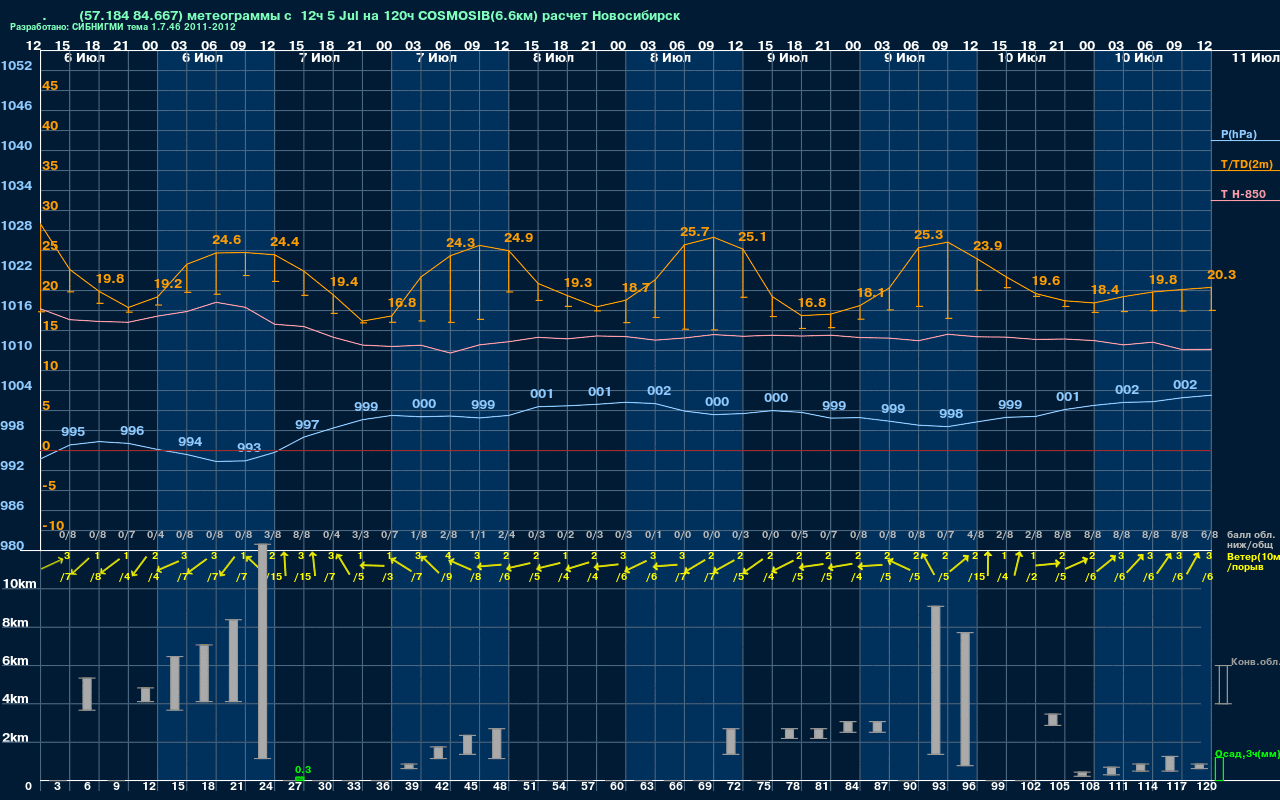Viewport: 1280px width, 800px height.
Task: Click the 19.4 temperature value
Action: pos(343,282)
